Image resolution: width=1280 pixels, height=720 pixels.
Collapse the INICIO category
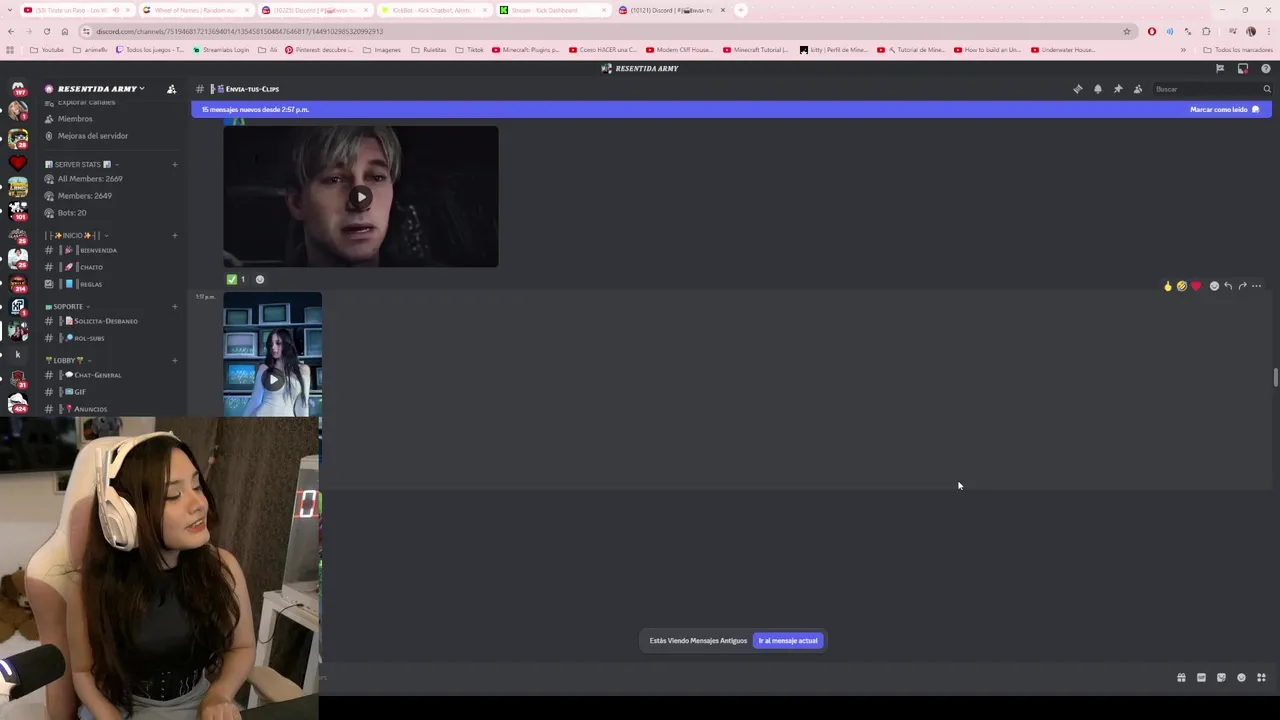coord(76,235)
